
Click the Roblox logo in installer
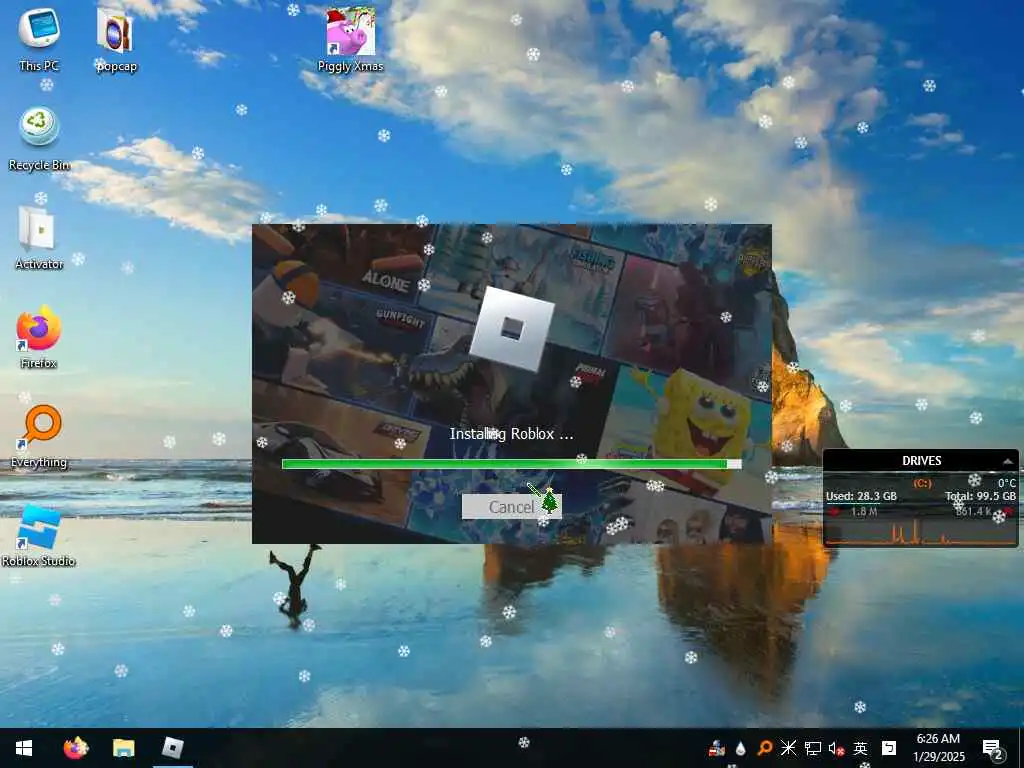[511, 328]
